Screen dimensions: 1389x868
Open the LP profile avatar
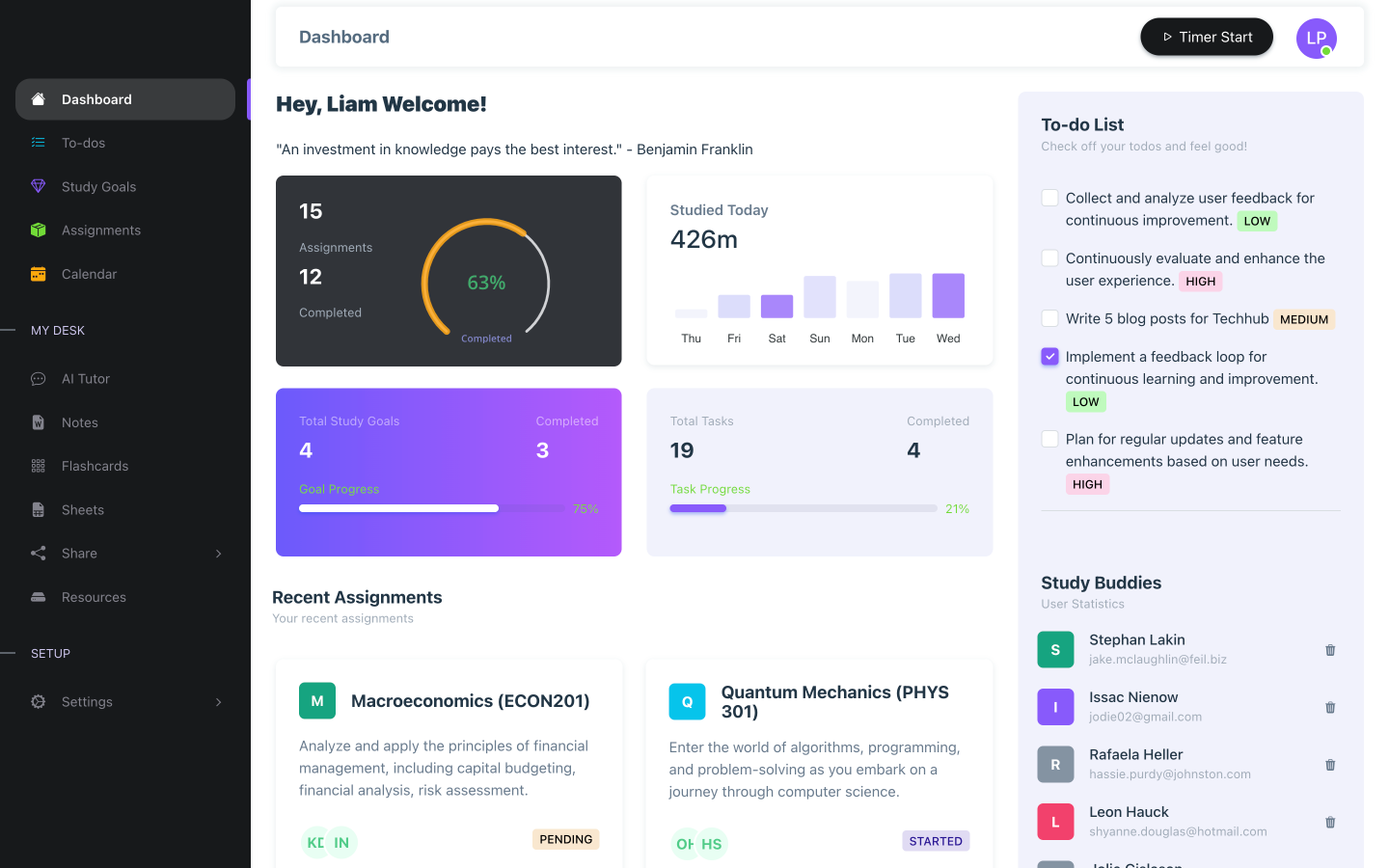1316,39
